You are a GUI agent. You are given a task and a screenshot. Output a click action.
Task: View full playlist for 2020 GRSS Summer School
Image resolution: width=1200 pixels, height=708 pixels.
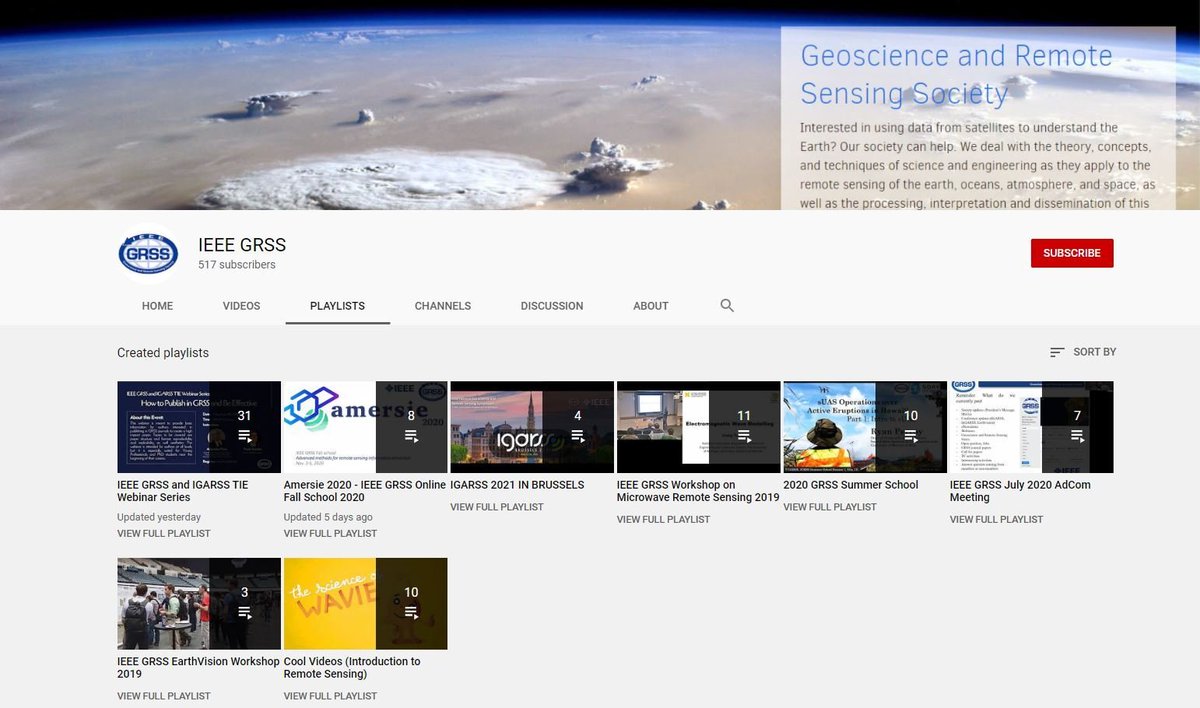[830, 507]
